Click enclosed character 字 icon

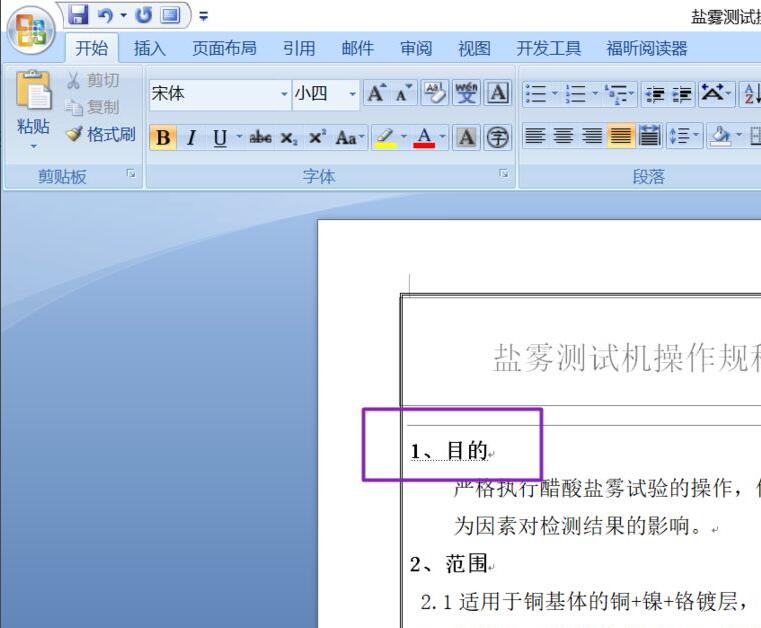tap(498, 137)
